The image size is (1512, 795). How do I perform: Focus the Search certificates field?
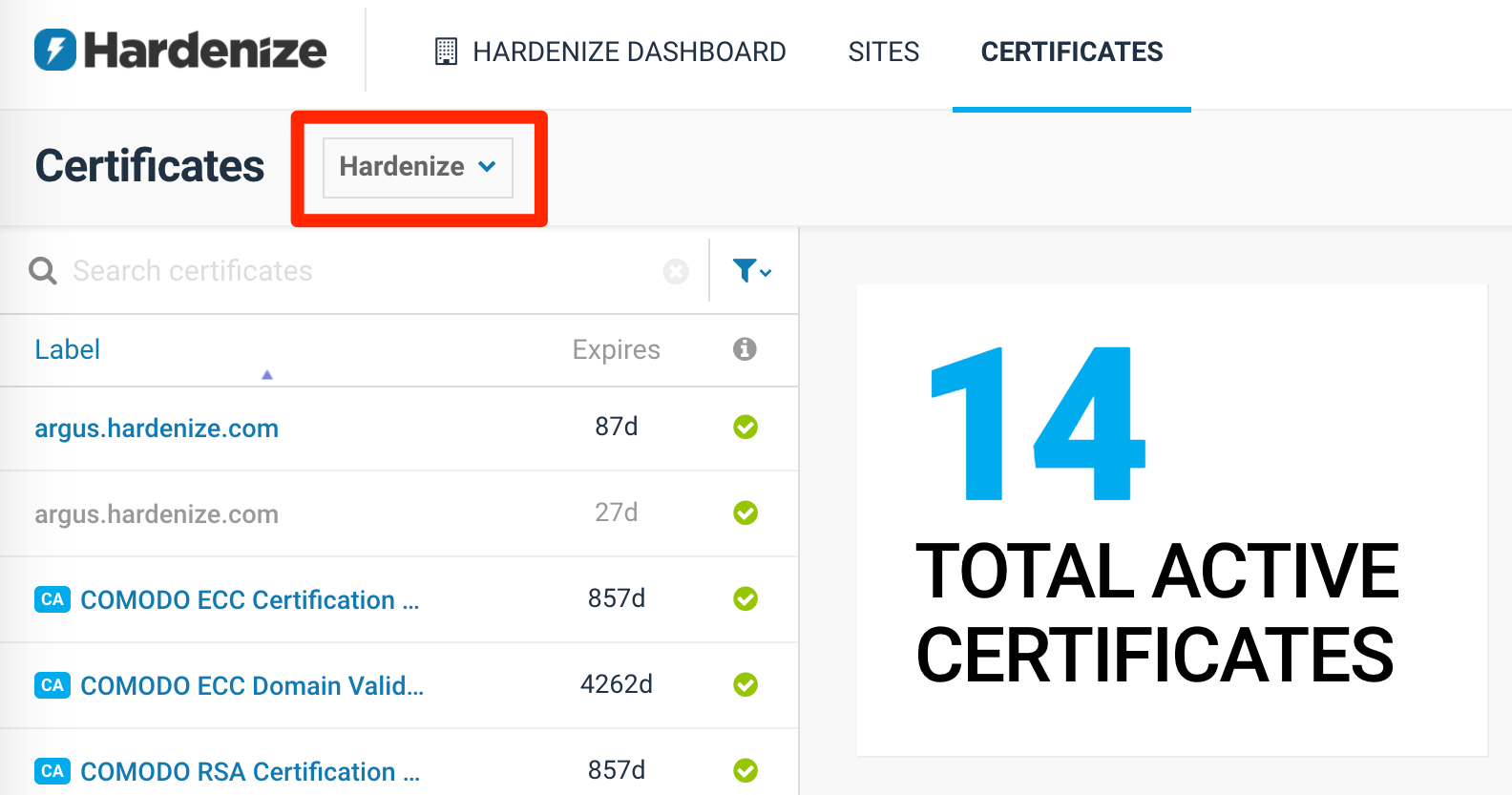(363, 271)
